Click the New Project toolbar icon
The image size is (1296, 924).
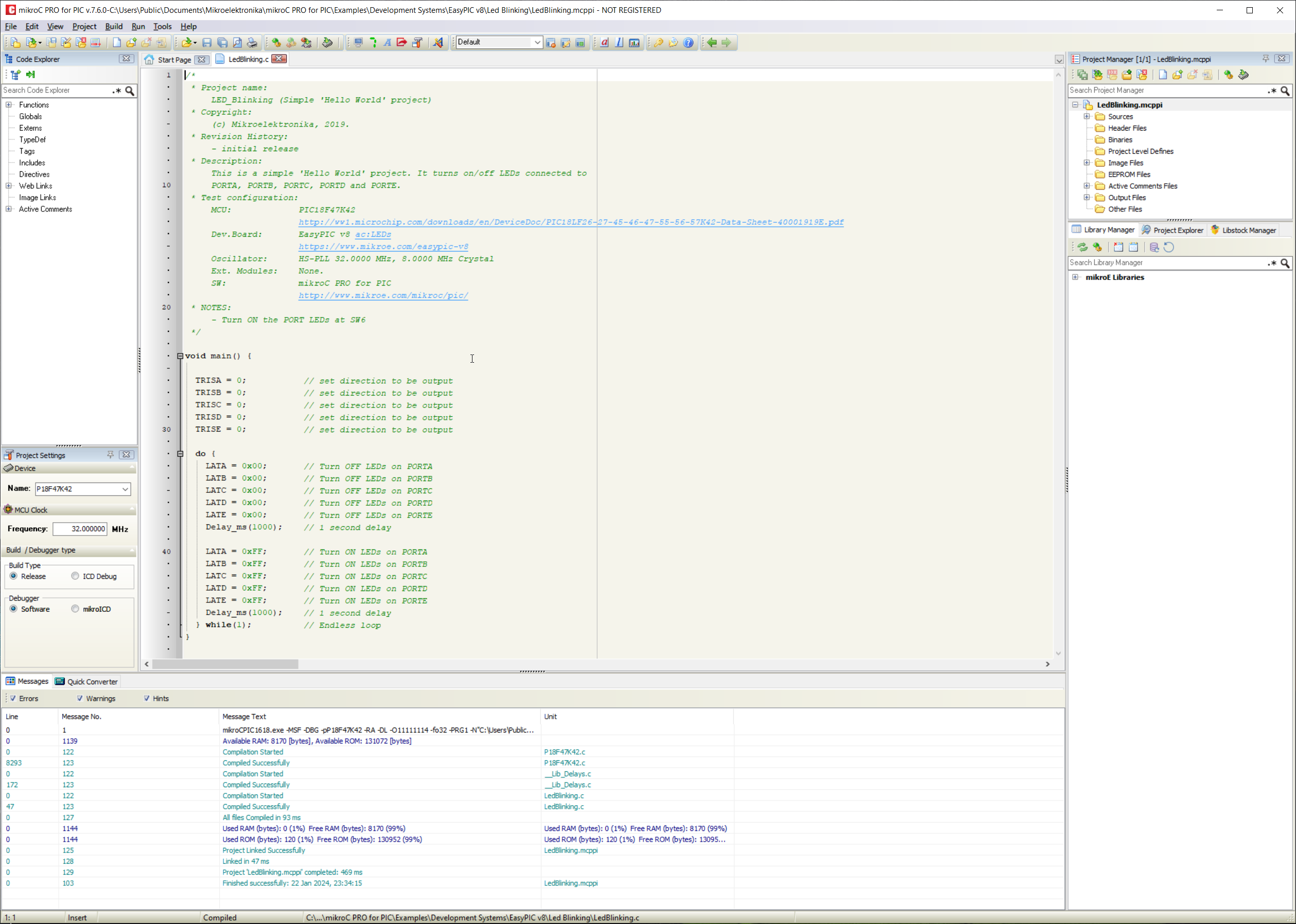pyautogui.click(x=15, y=42)
